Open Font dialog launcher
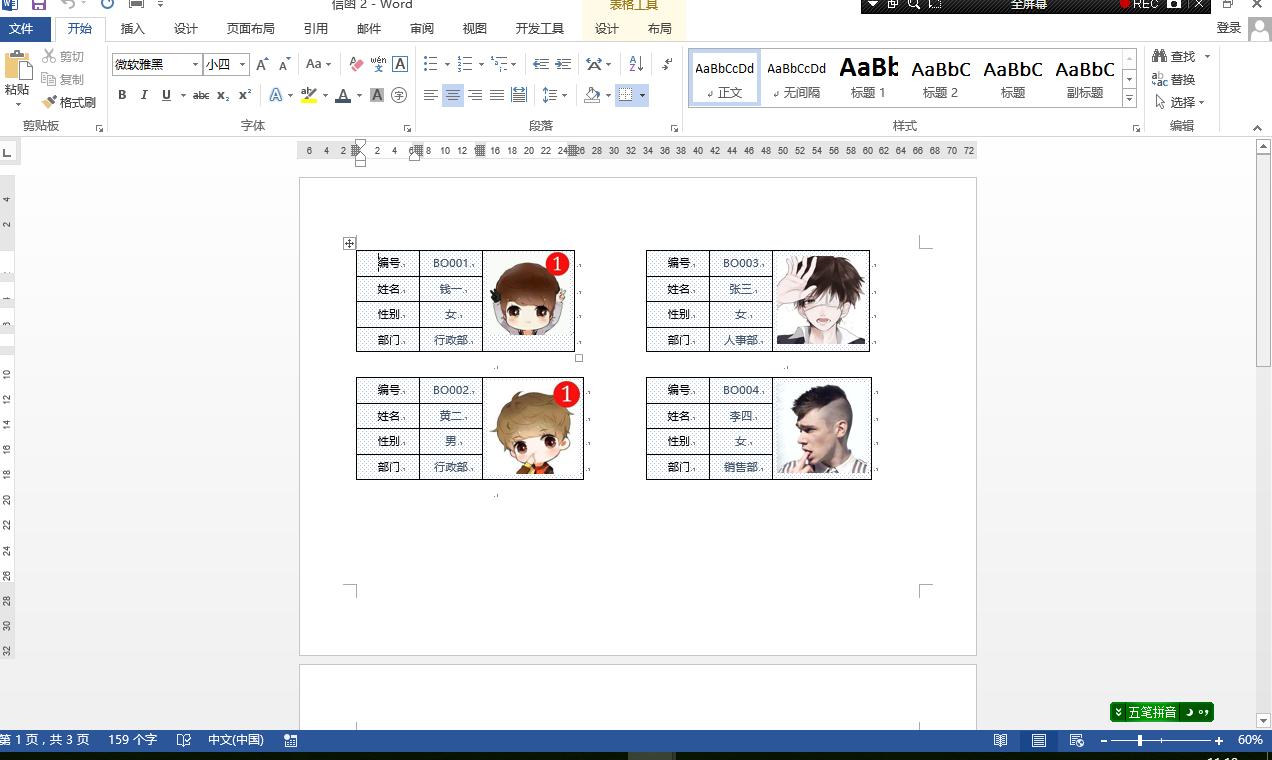 click(x=407, y=128)
